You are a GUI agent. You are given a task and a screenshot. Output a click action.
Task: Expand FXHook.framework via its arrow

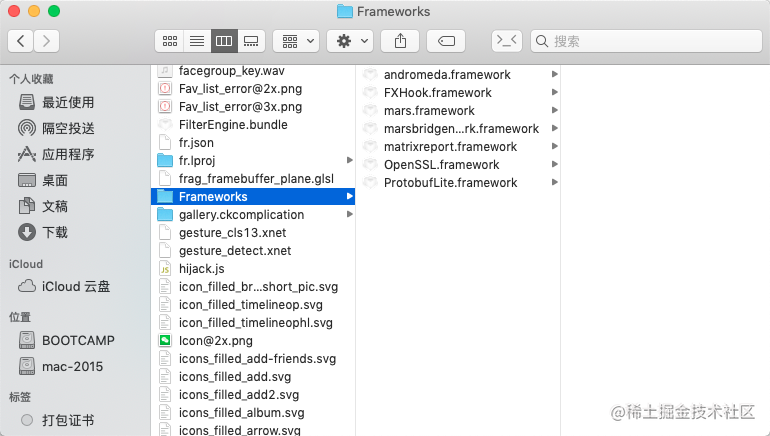pos(554,92)
